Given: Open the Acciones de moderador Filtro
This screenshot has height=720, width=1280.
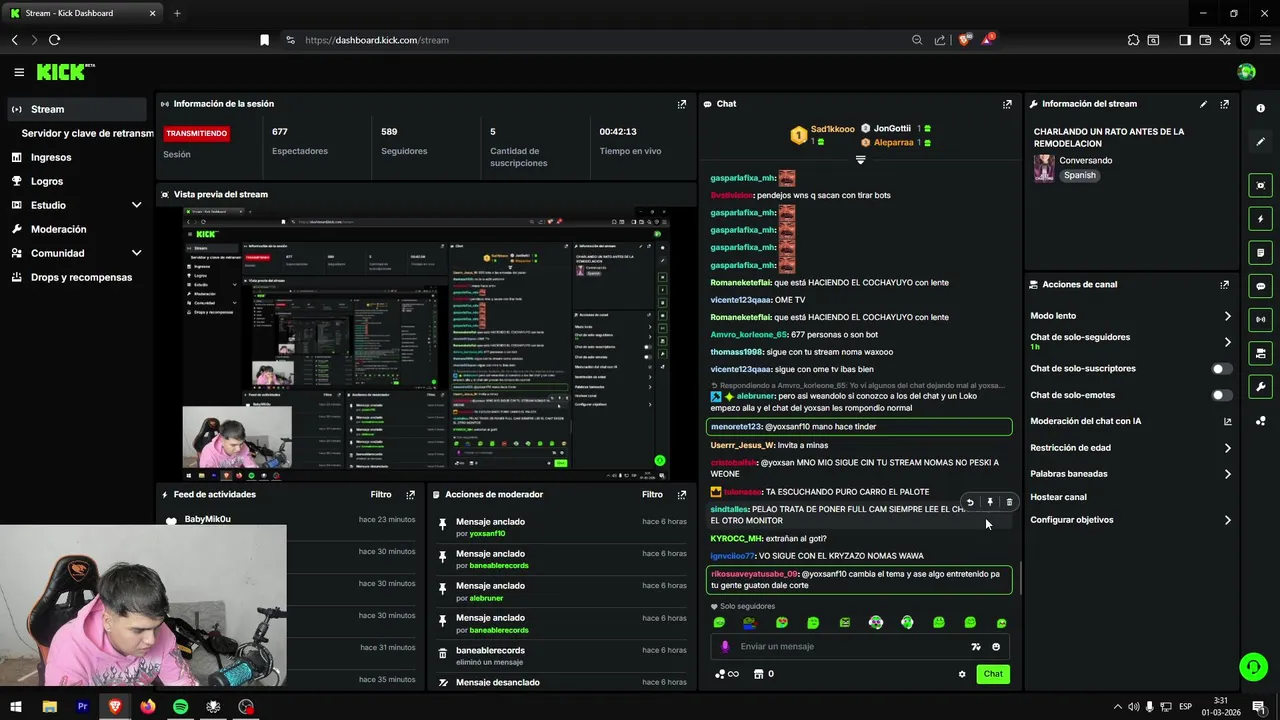Looking at the screenshot, I should pos(652,495).
